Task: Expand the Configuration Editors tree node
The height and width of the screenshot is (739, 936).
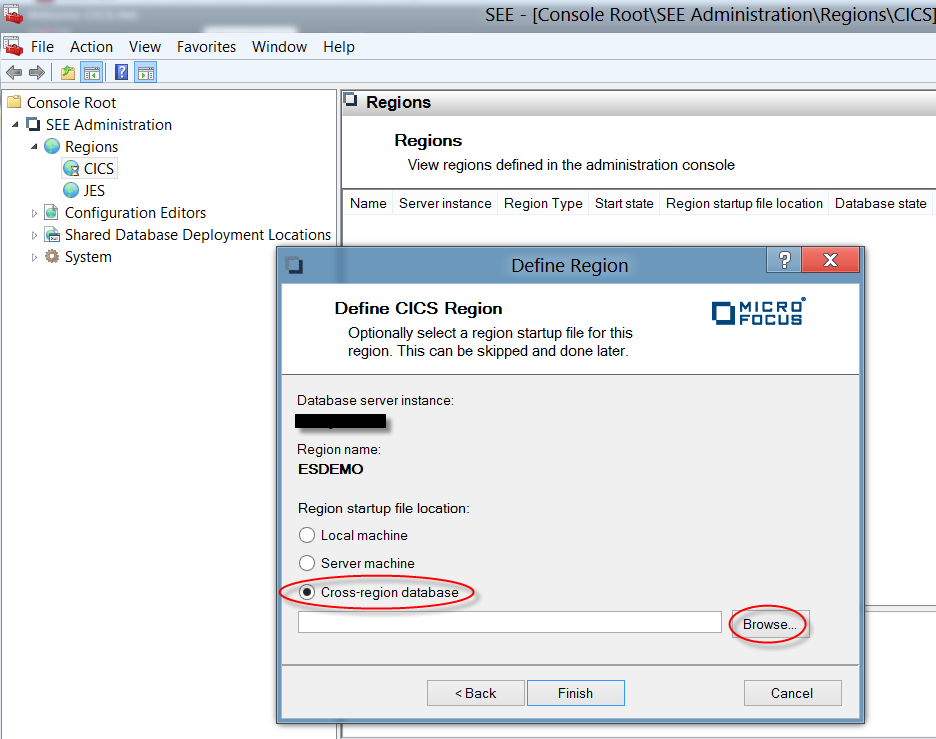Action: (x=34, y=213)
